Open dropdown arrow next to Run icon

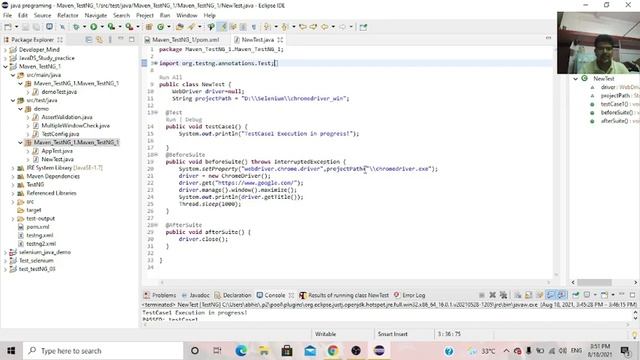[x=102, y=27]
